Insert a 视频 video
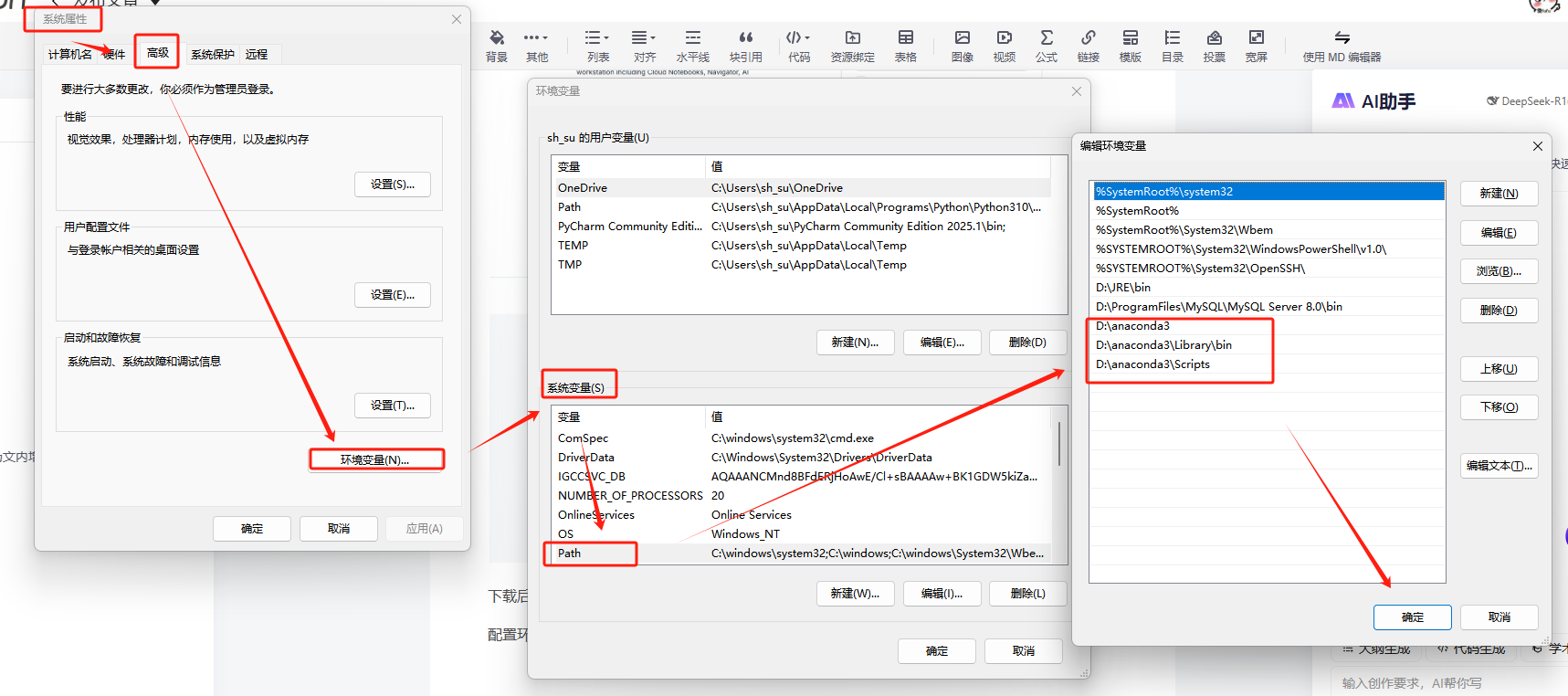 [1005, 46]
